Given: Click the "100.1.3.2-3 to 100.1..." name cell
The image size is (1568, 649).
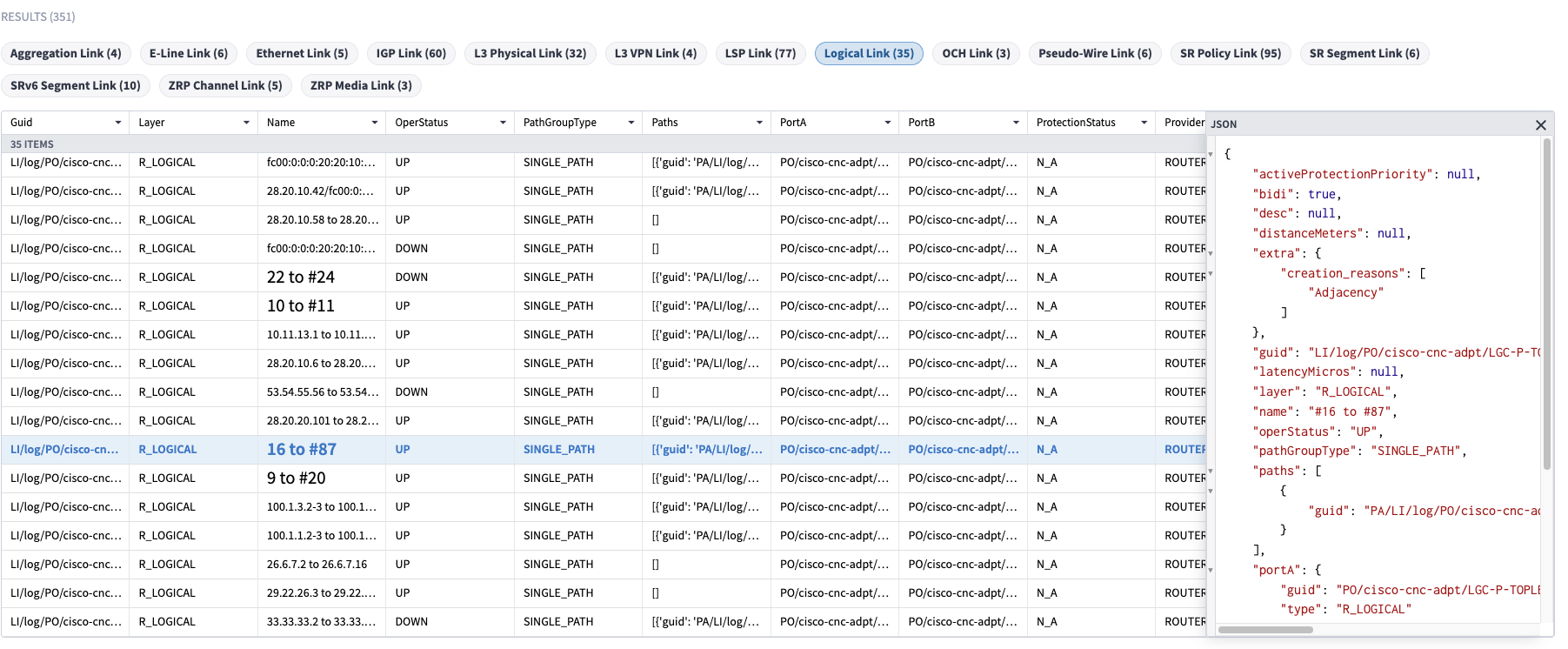Looking at the screenshot, I should pyautogui.click(x=321, y=507).
